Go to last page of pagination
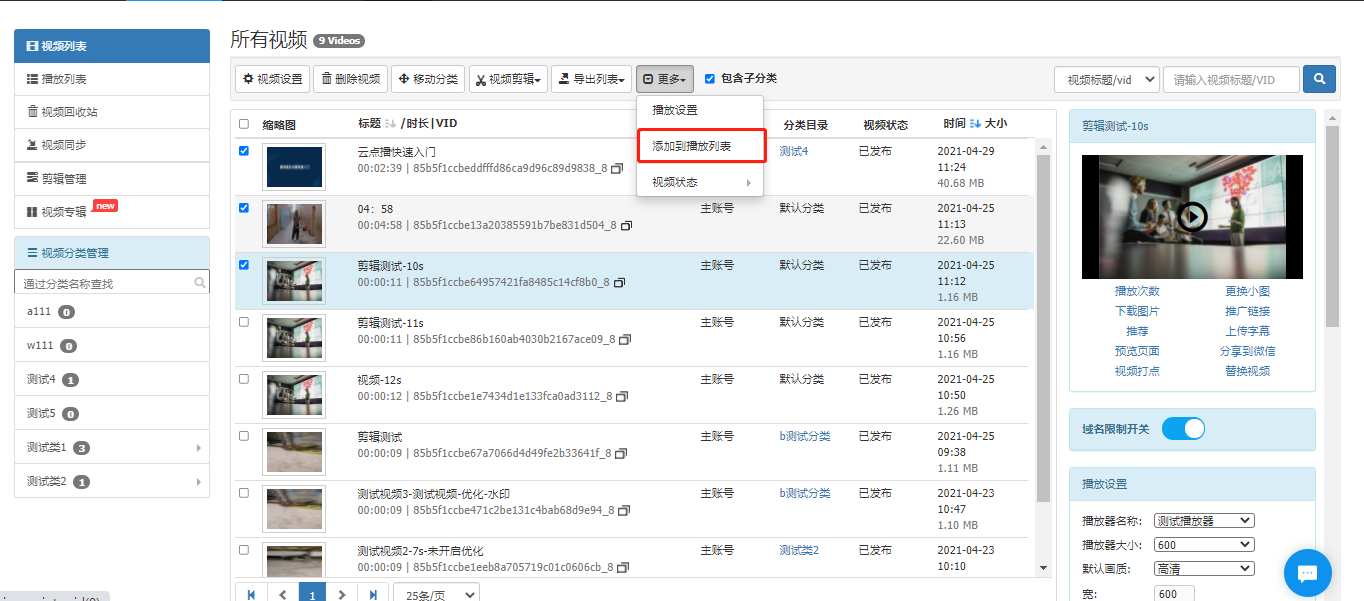 tap(373, 594)
